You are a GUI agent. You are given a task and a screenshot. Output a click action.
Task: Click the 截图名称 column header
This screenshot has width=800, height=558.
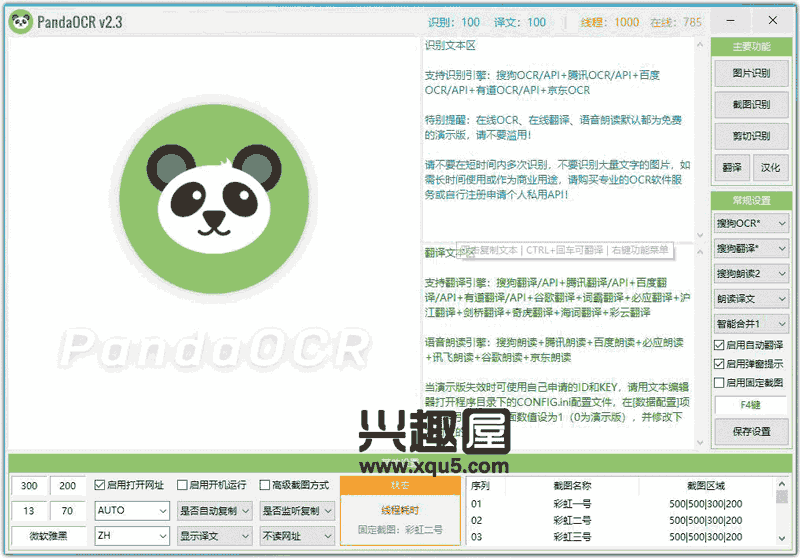tap(572, 486)
